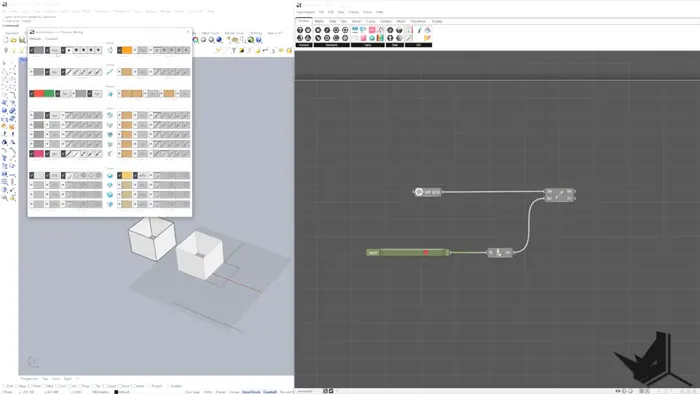Click the green curve preview icon in dialog
This screenshot has height=394, width=700.
[110, 72]
